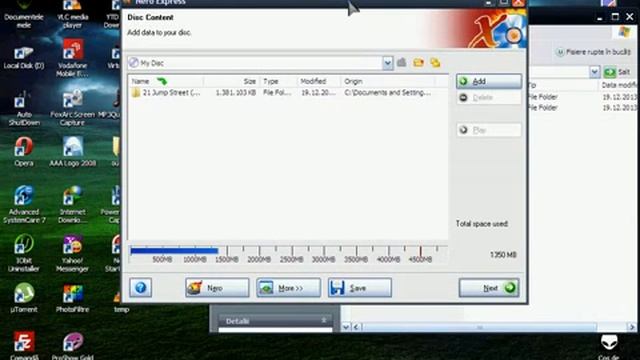Click Fișiere rupte în bucăți link in Explorer
640x360 pixels.
[594, 52]
